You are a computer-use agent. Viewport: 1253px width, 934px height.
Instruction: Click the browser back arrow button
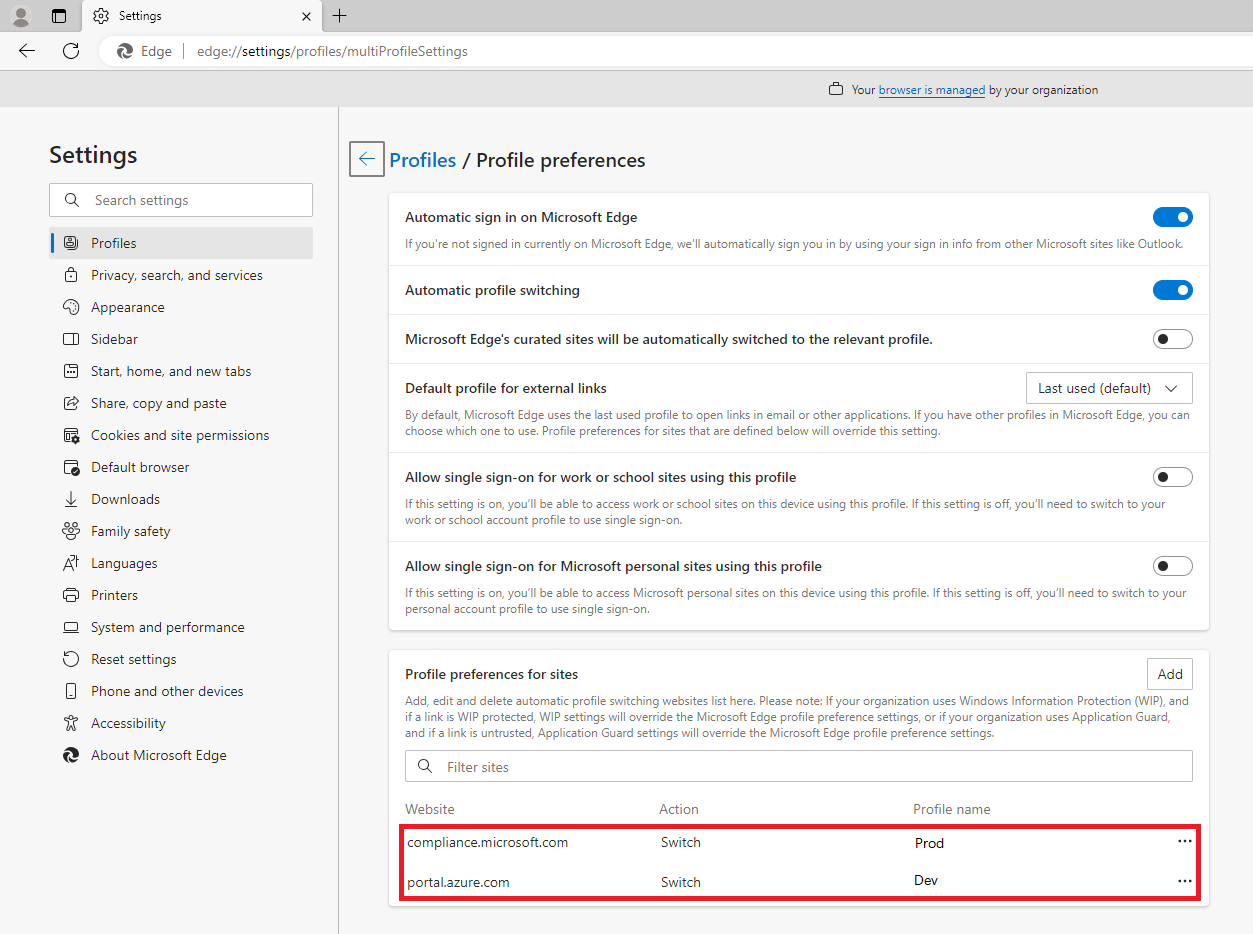(x=27, y=51)
